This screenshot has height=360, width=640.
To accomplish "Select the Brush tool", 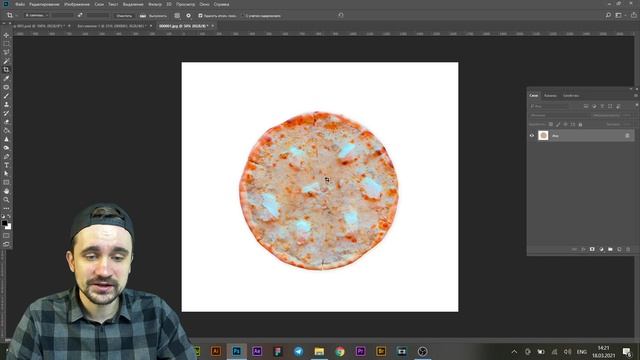I will click(6, 96).
